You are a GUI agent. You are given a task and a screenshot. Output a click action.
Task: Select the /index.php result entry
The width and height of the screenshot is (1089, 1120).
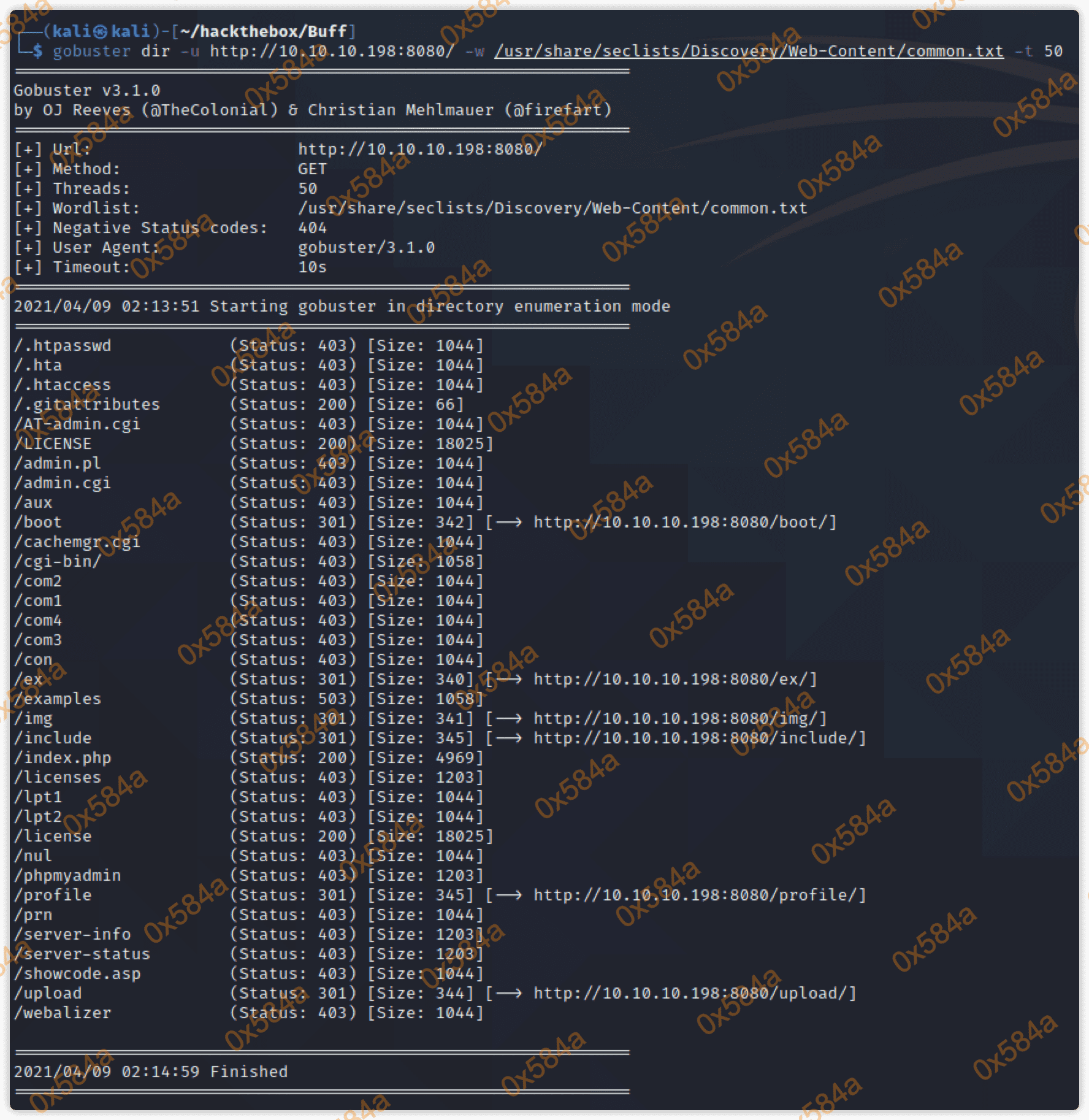(x=63, y=758)
